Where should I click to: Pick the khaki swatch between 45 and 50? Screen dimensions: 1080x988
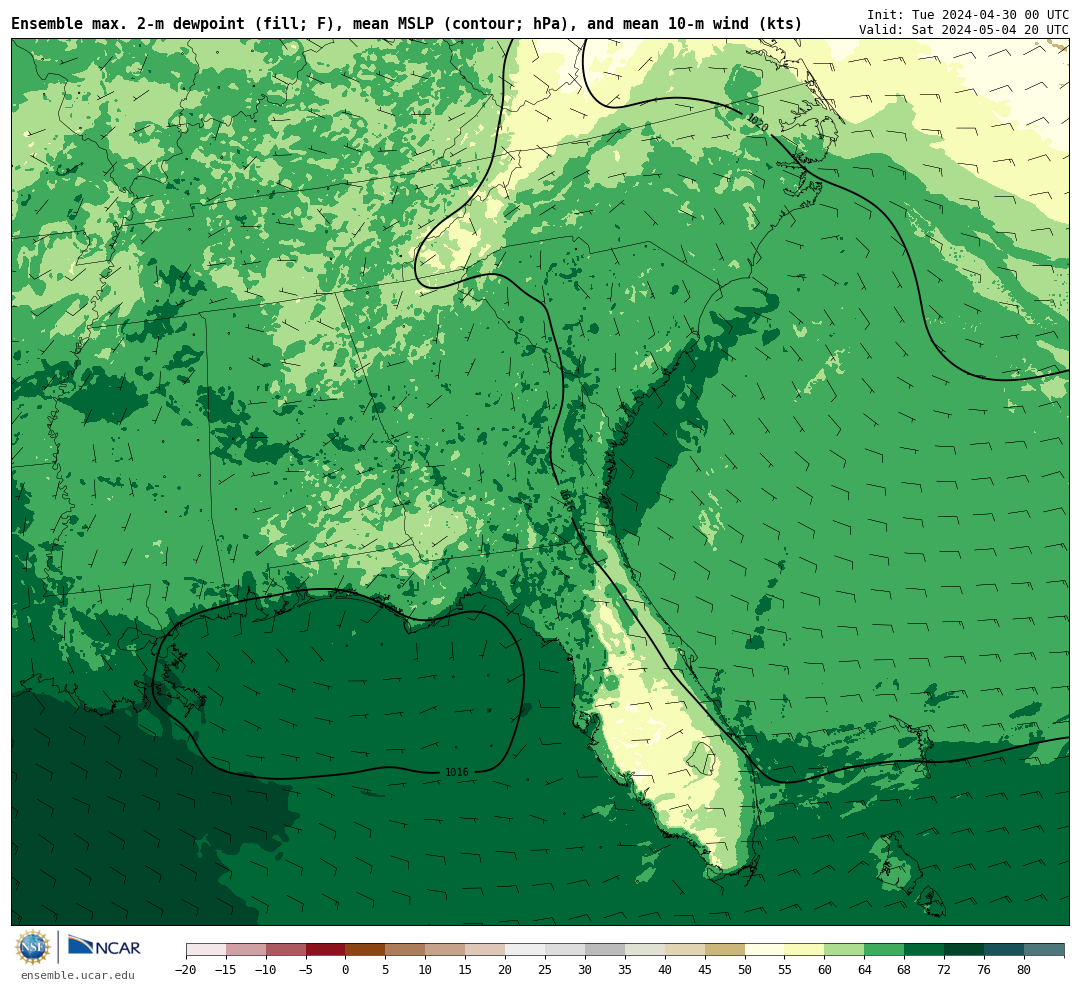(725, 950)
